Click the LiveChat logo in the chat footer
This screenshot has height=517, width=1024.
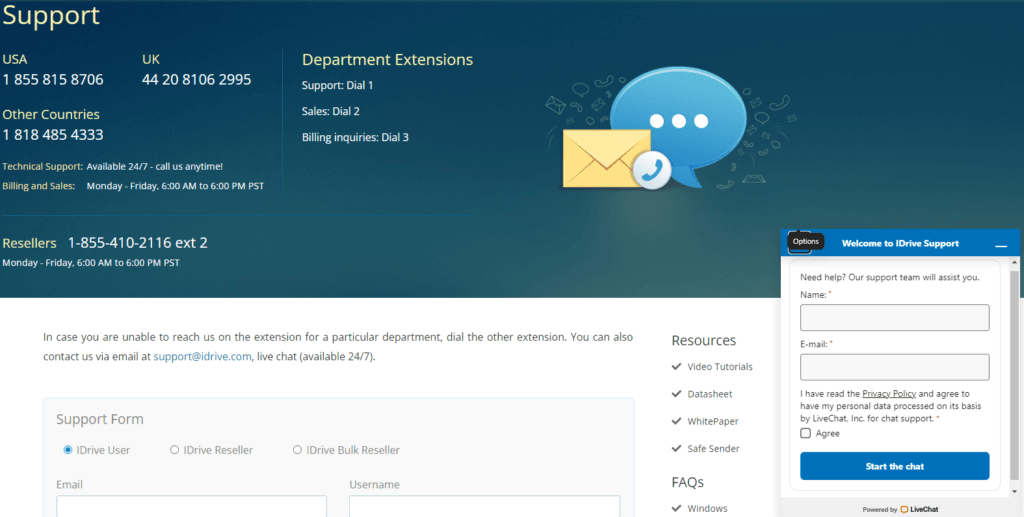click(919, 509)
